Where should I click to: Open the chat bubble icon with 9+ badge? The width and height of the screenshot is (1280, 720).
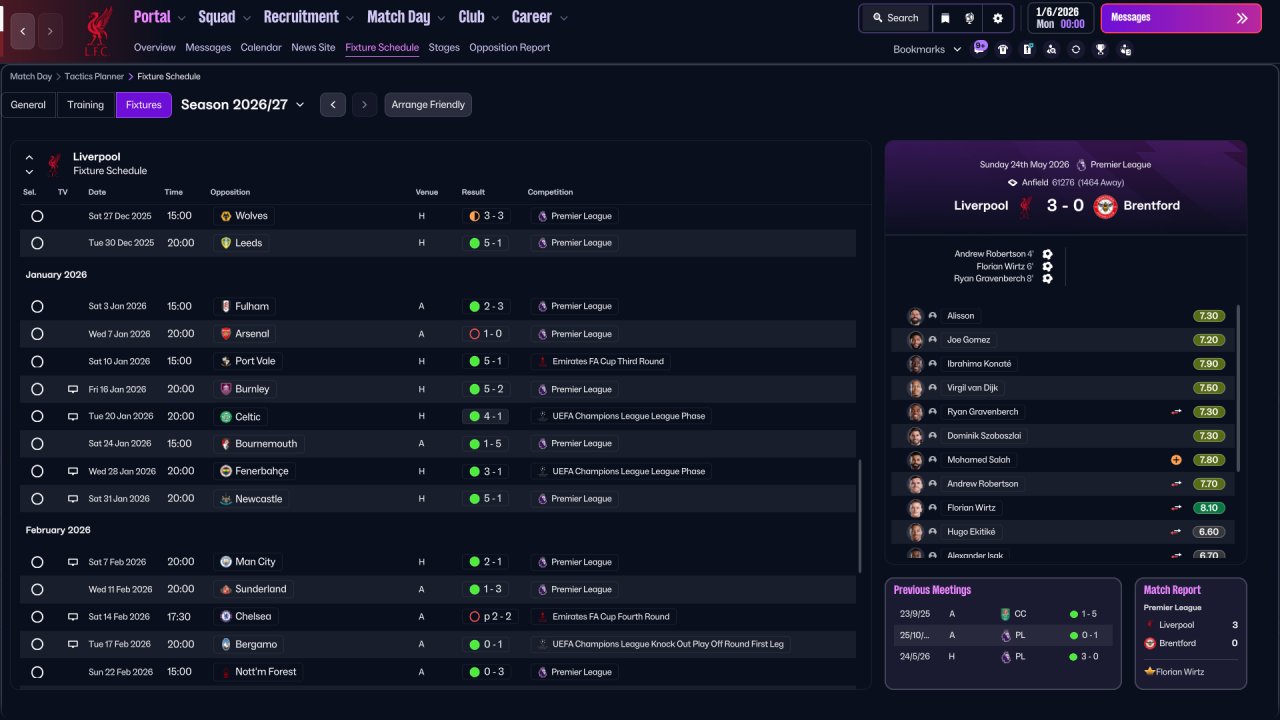(x=979, y=48)
